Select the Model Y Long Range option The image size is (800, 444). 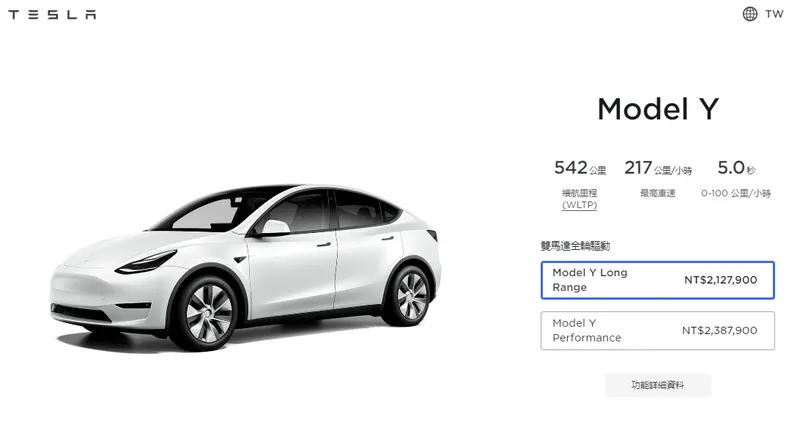point(657,280)
